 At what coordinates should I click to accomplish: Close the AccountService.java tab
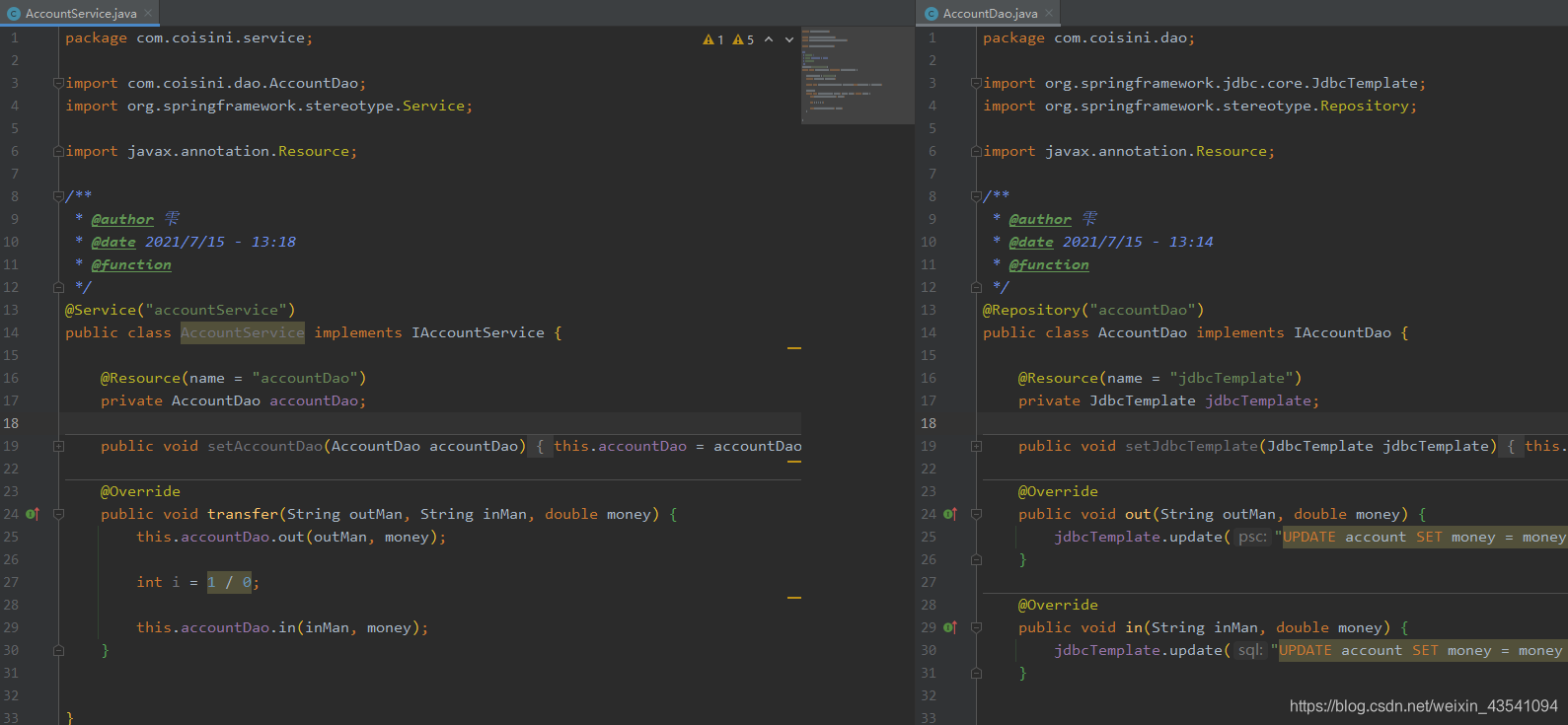(x=148, y=13)
